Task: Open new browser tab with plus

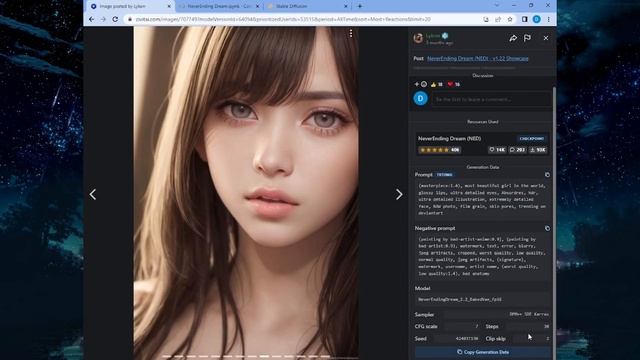Action: [x=360, y=6]
